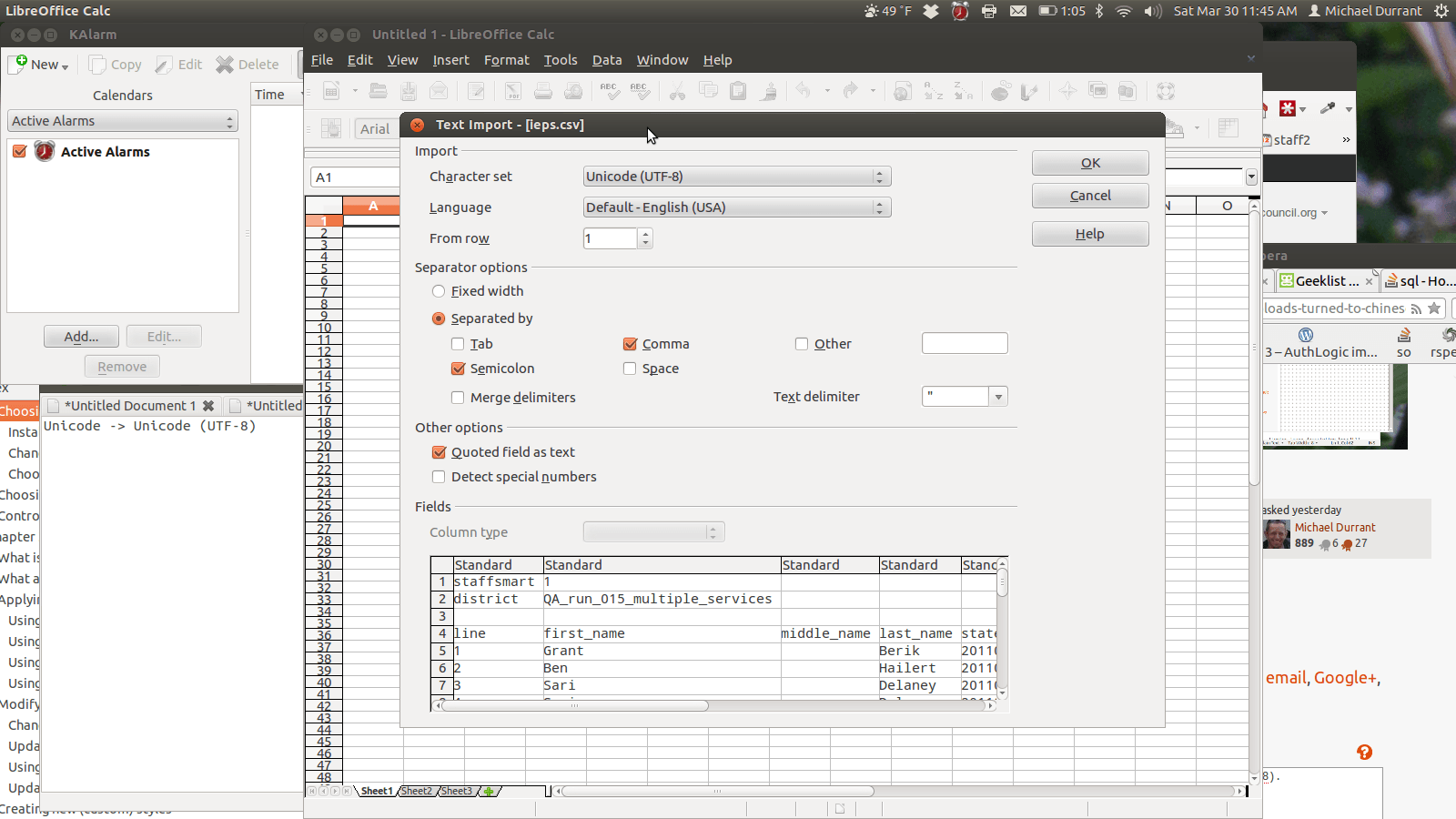Toggle the Merge delimiters checkbox
1456x819 pixels.
tap(458, 398)
